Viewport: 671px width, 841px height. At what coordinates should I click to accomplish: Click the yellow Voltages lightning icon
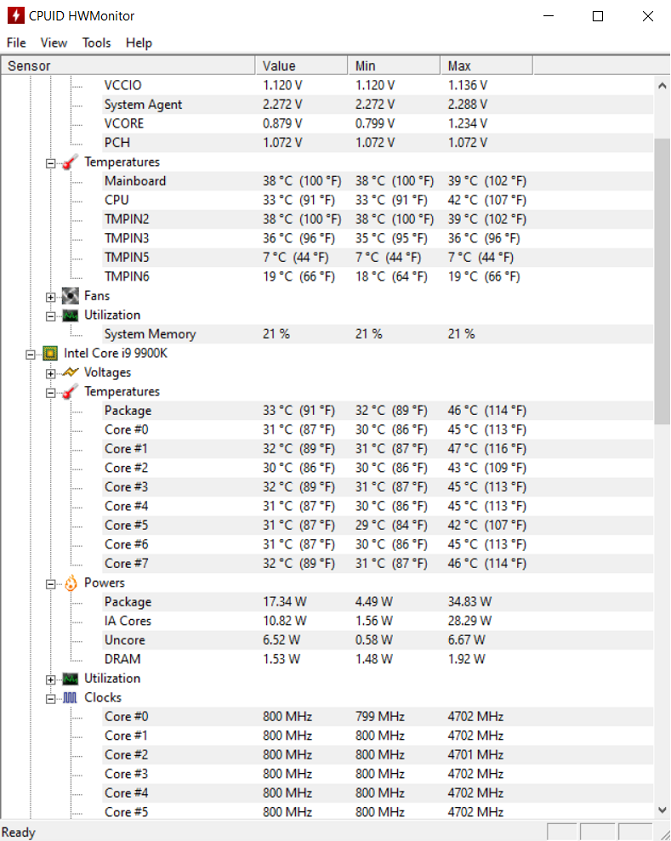(70, 372)
